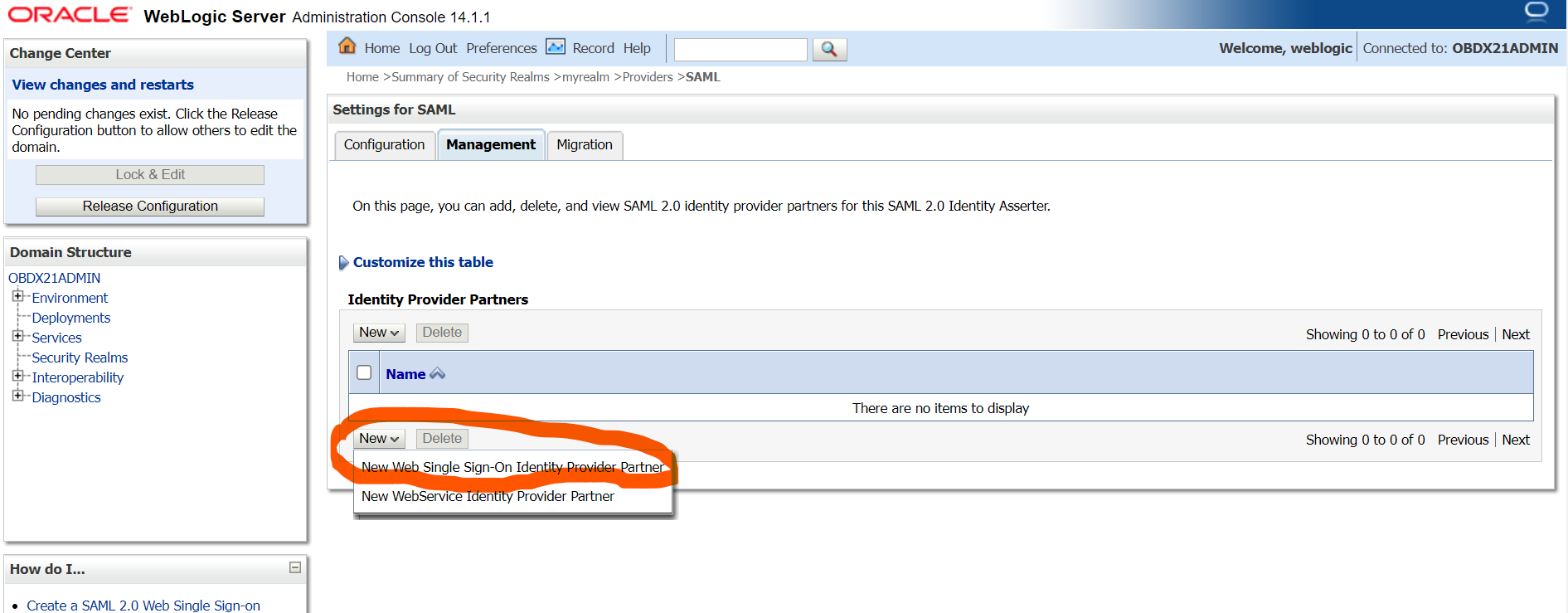This screenshot has height=613, width=1568.
Task: Click Summary of Security Realms breadcrumb
Action: [470, 77]
